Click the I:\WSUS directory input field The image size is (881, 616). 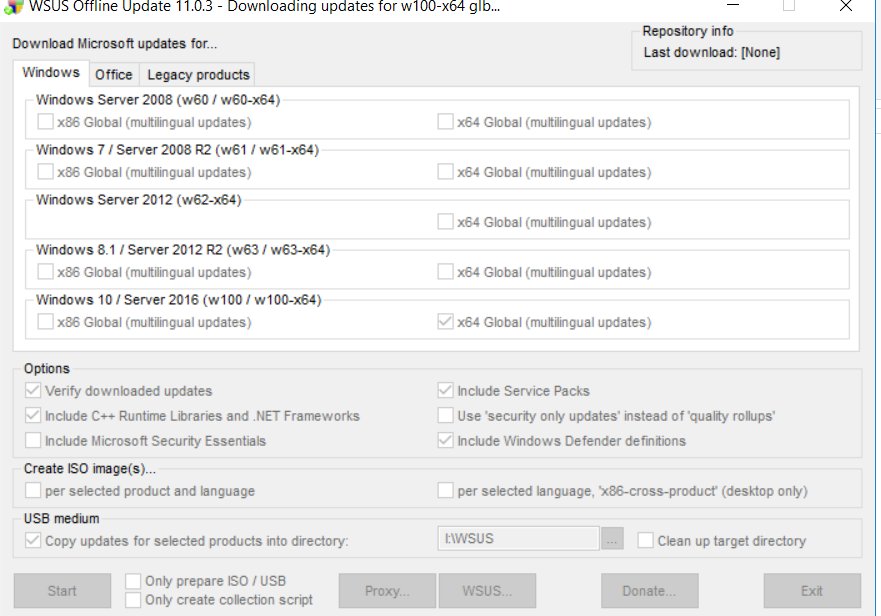[518, 538]
